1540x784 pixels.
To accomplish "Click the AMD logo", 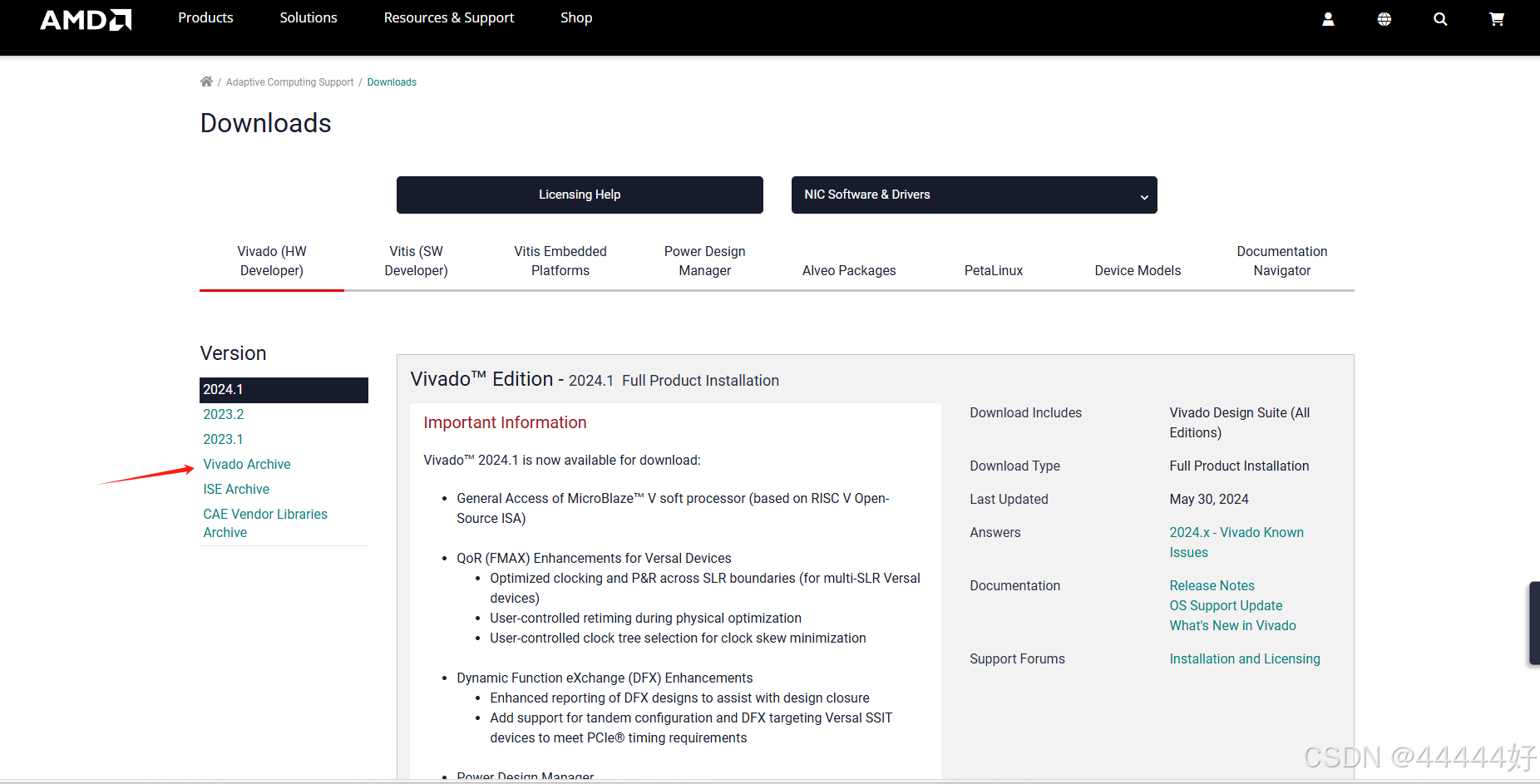I will pyautogui.click(x=86, y=19).
